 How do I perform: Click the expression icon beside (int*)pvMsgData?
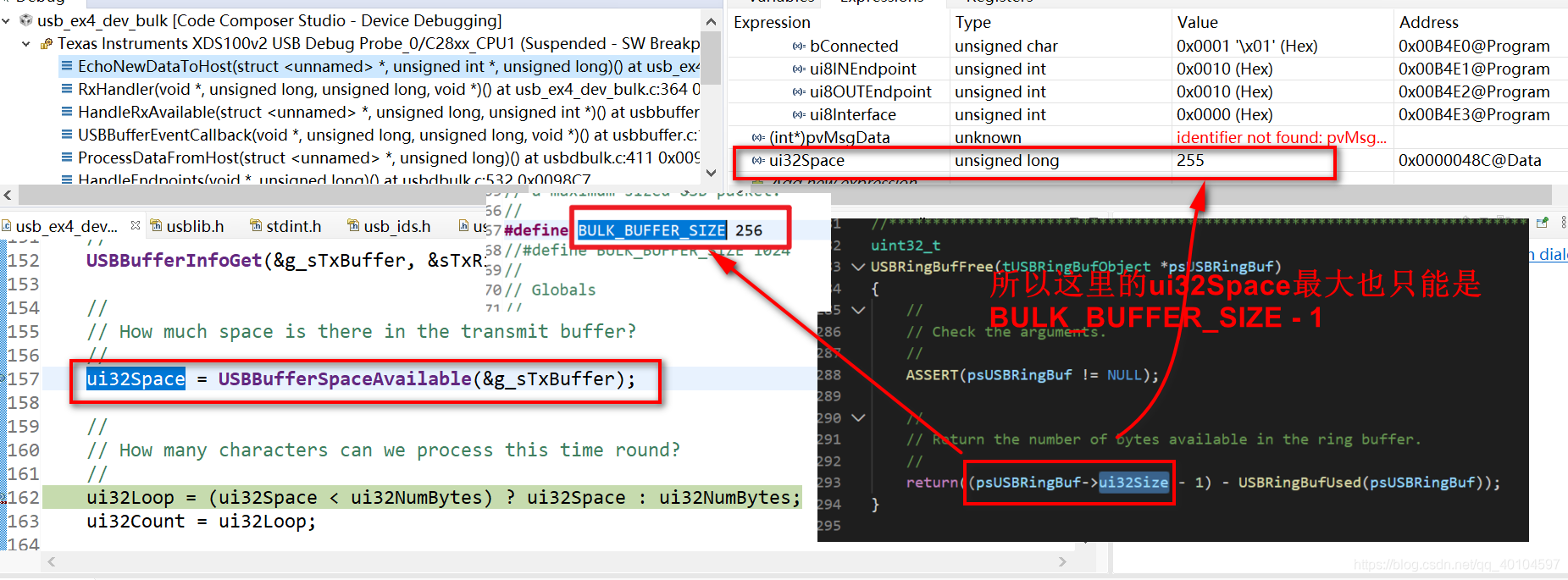758,137
